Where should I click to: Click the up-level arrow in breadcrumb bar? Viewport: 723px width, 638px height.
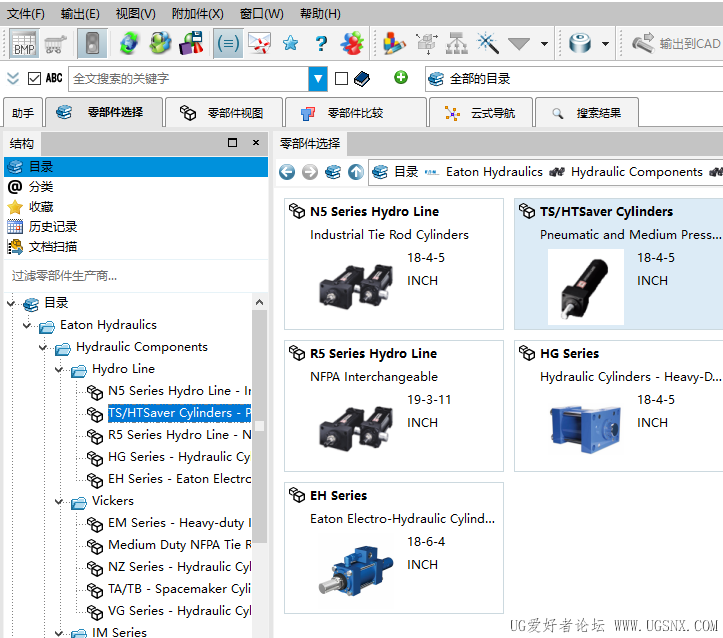[x=356, y=172]
